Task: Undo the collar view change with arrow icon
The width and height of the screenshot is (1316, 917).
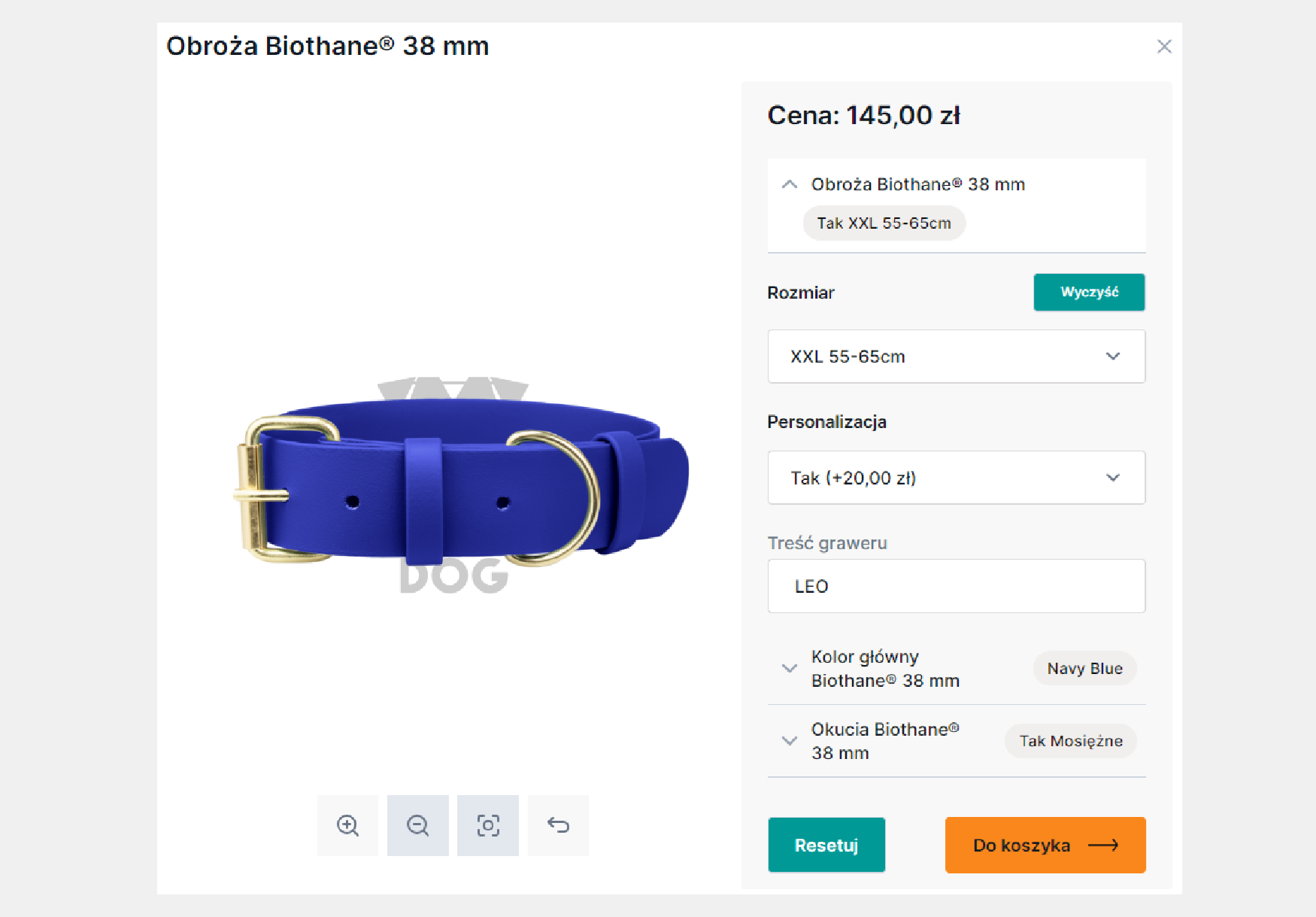Action: tap(557, 825)
